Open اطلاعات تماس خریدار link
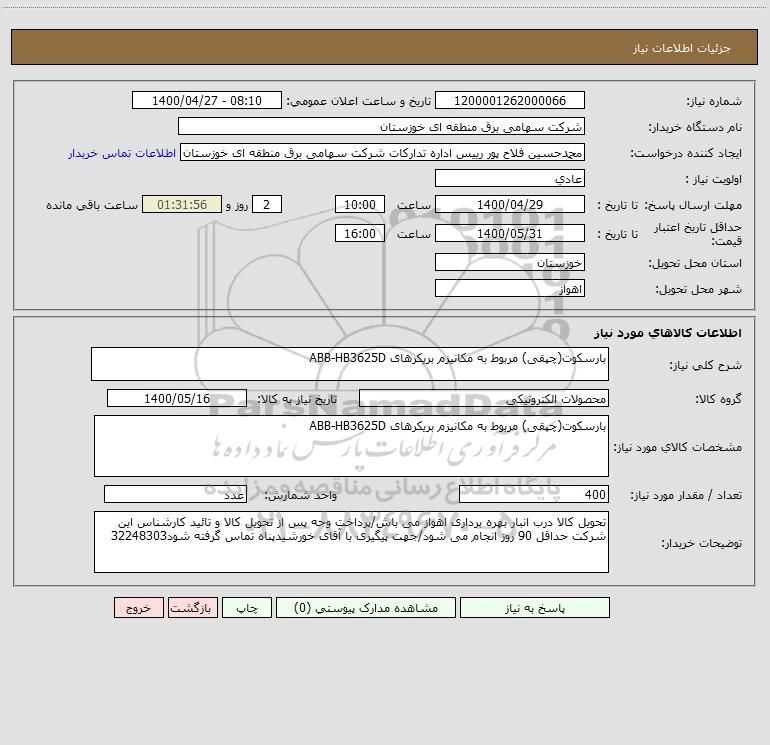770x745 pixels. tap(122, 153)
